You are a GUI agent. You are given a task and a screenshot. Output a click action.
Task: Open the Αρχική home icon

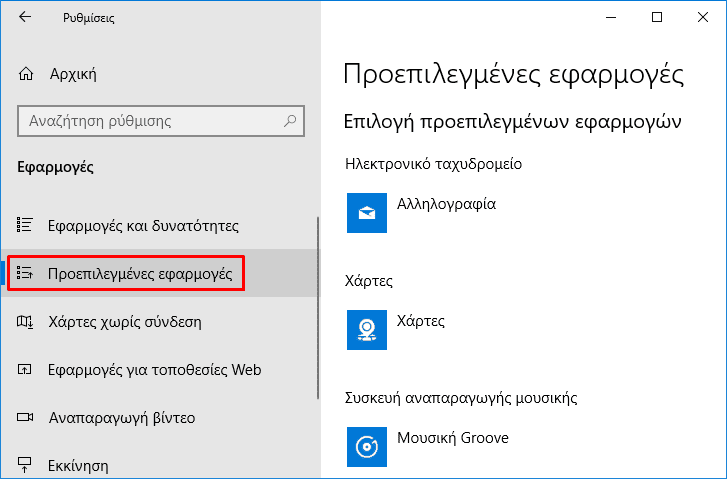(26, 74)
